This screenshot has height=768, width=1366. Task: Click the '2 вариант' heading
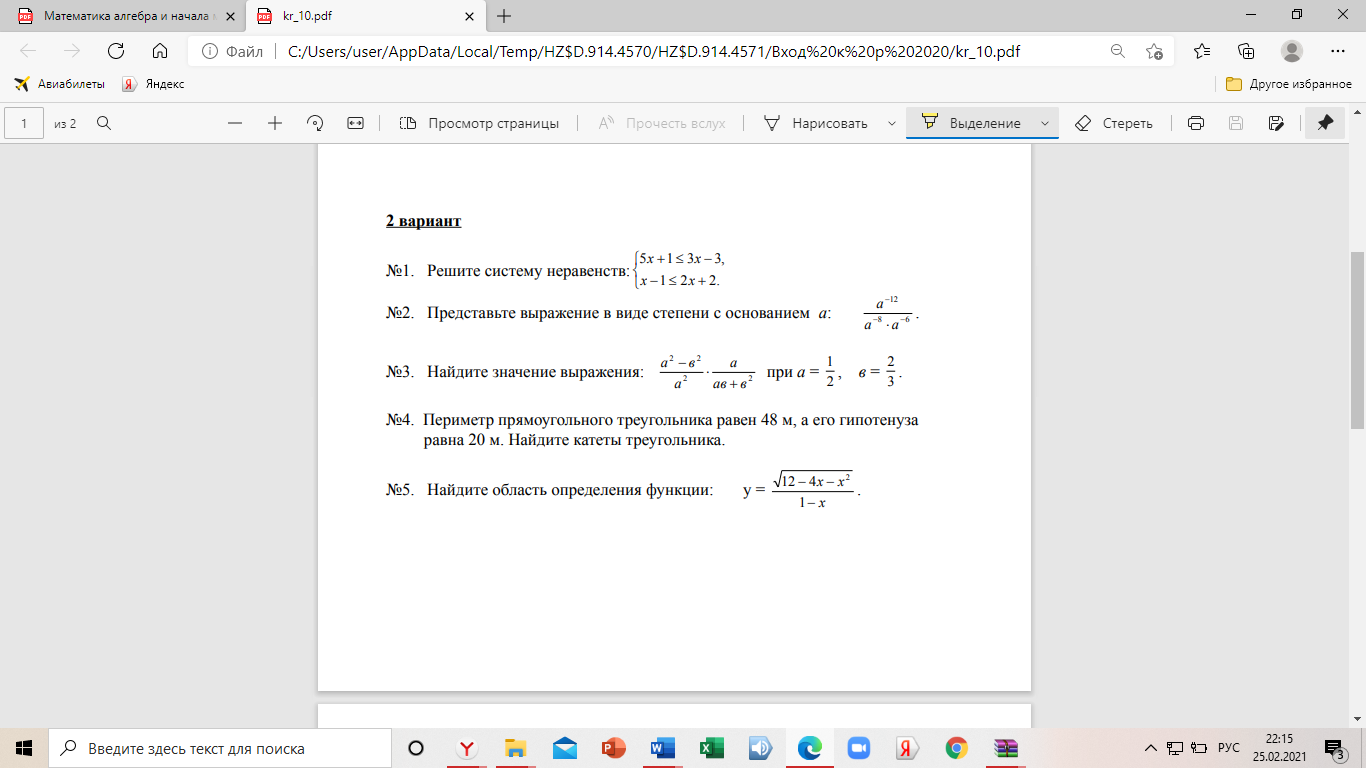pyautogui.click(x=424, y=221)
